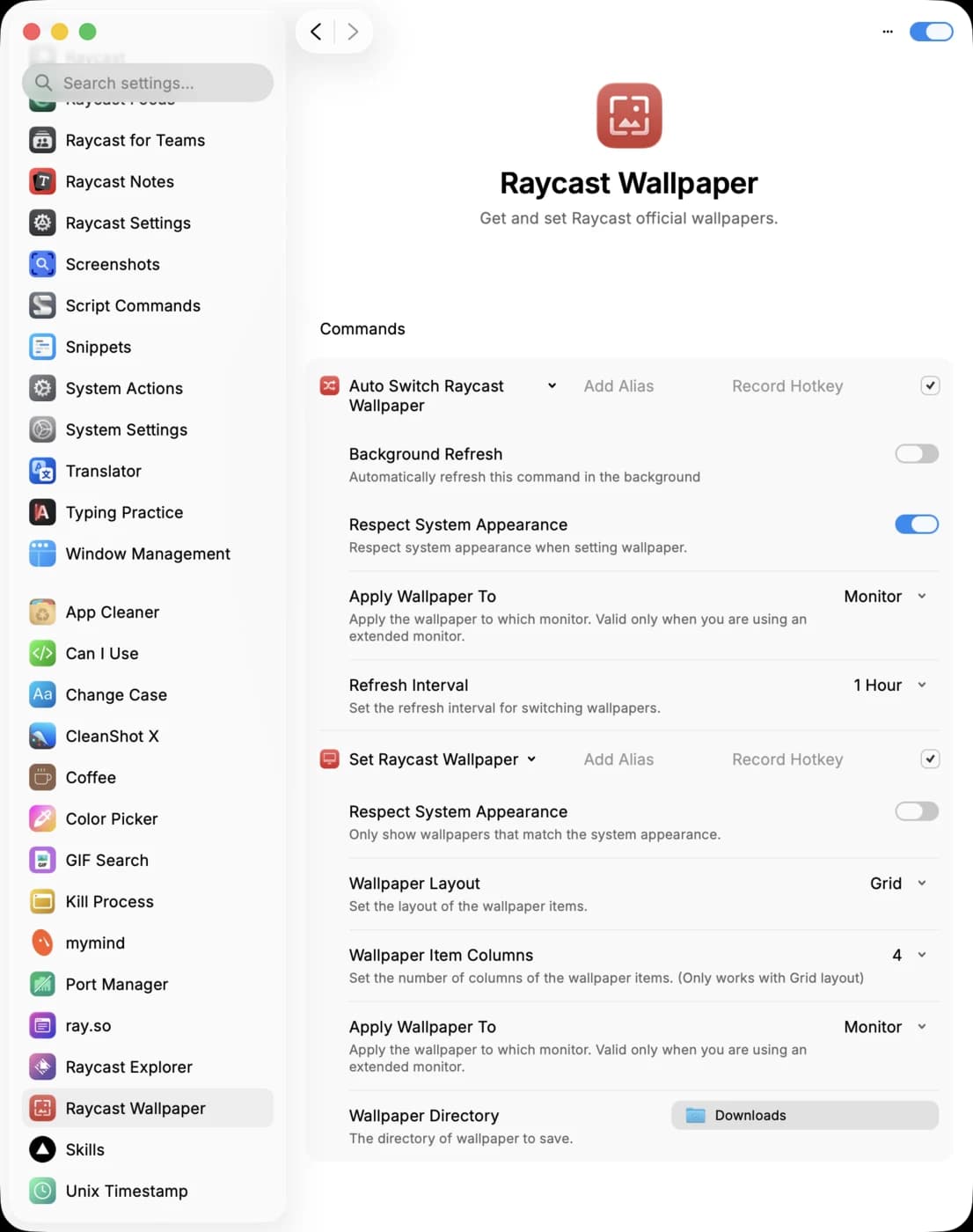
Task: Select the Can I Use icon
Action: point(42,653)
